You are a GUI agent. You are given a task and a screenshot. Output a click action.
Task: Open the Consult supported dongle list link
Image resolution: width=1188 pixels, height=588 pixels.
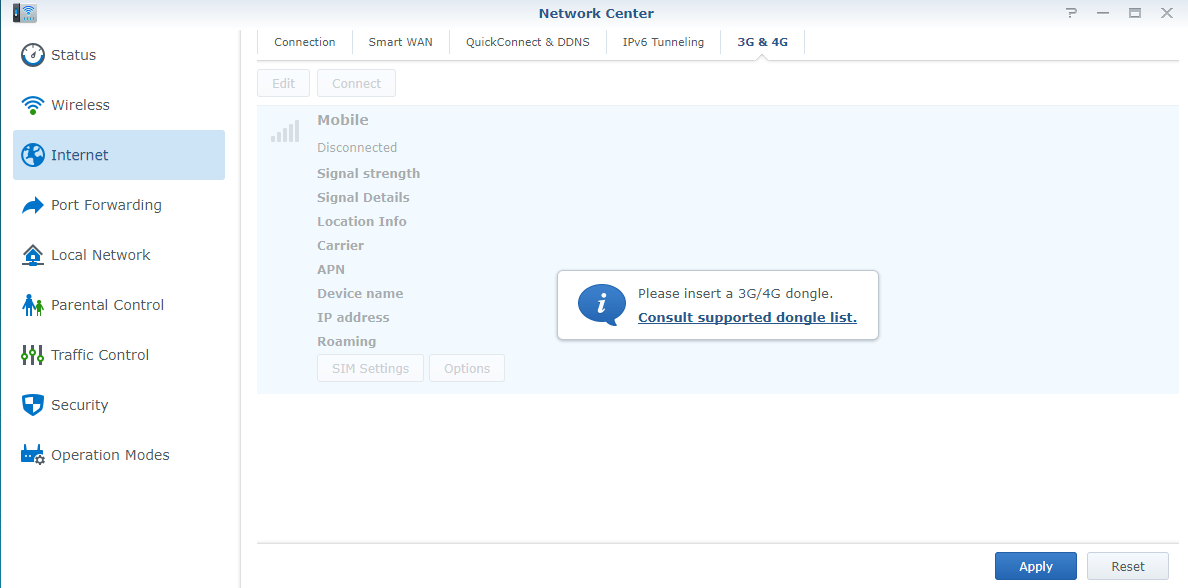pyautogui.click(x=747, y=318)
